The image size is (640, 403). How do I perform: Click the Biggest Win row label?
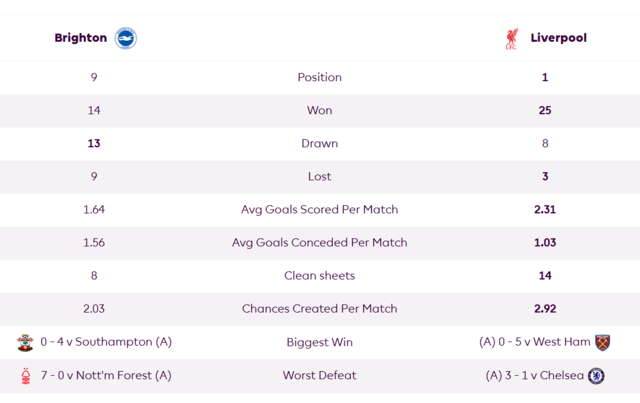click(320, 342)
